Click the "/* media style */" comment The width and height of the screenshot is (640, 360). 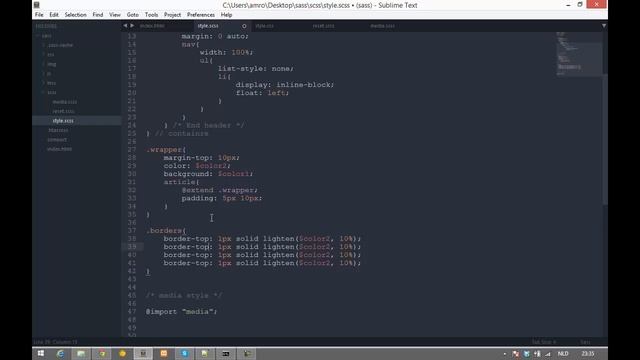click(x=184, y=296)
